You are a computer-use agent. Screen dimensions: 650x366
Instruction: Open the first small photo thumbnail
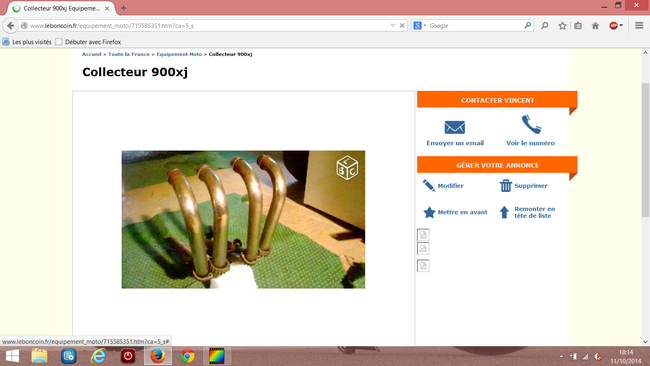(x=423, y=235)
